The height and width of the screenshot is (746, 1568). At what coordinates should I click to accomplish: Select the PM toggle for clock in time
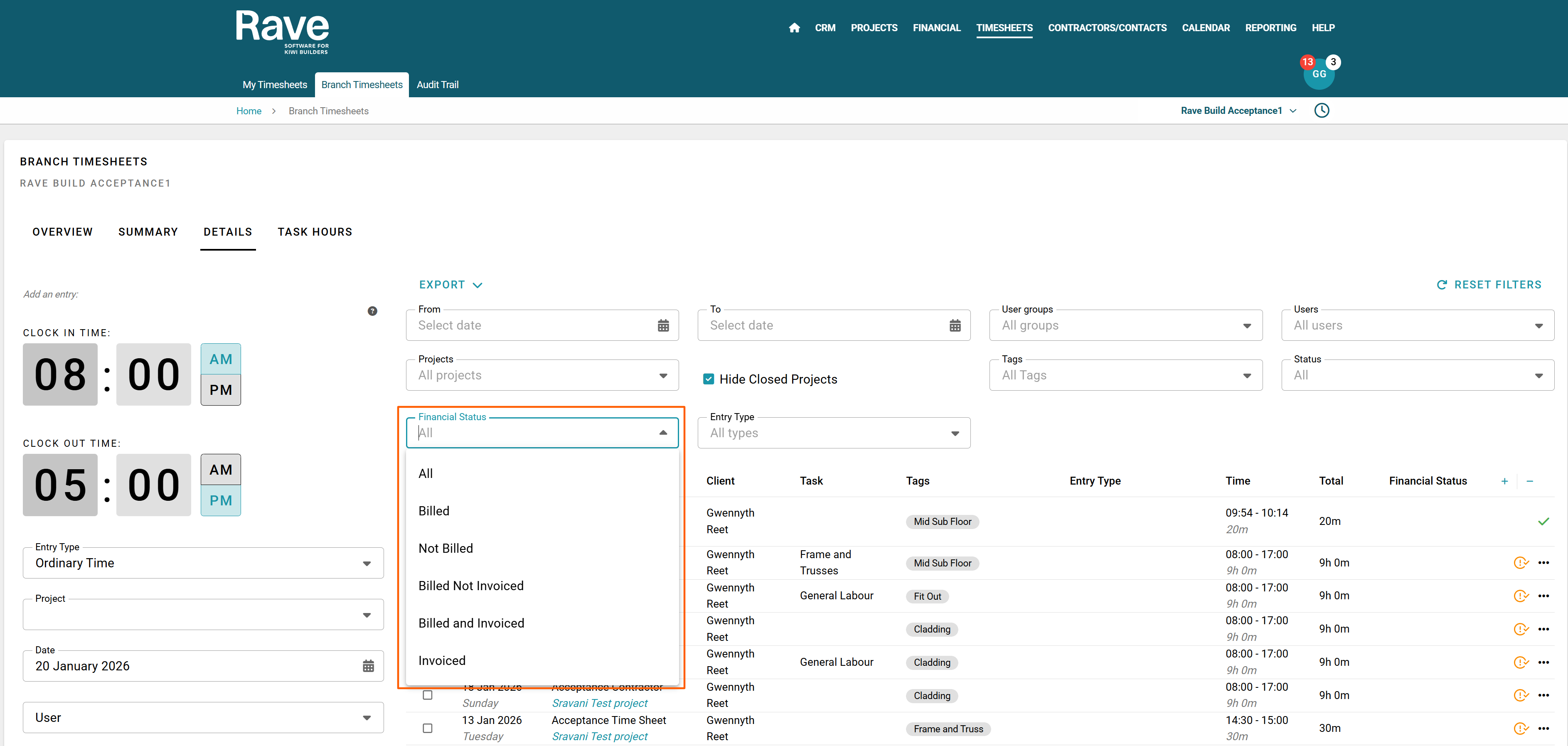tap(220, 390)
